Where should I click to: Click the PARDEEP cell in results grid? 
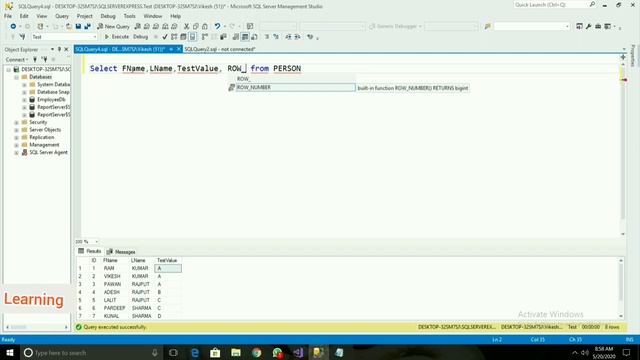coord(114,308)
